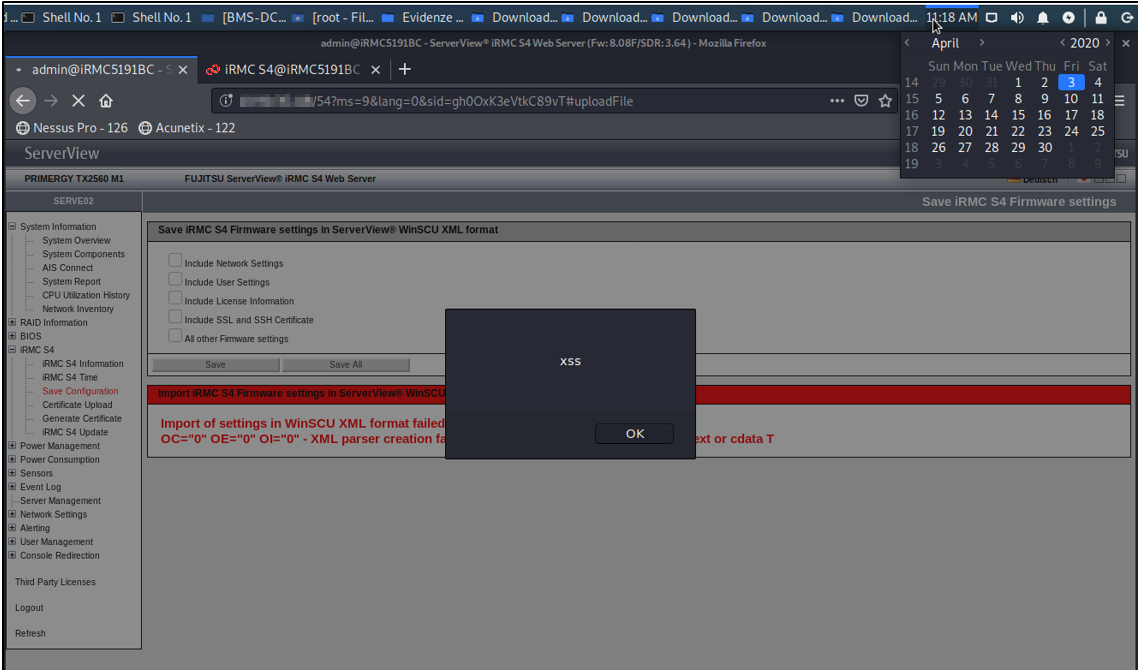Image resolution: width=1138 pixels, height=670 pixels.
Task: Open CPU Utilization History
Action: tap(86, 295)
